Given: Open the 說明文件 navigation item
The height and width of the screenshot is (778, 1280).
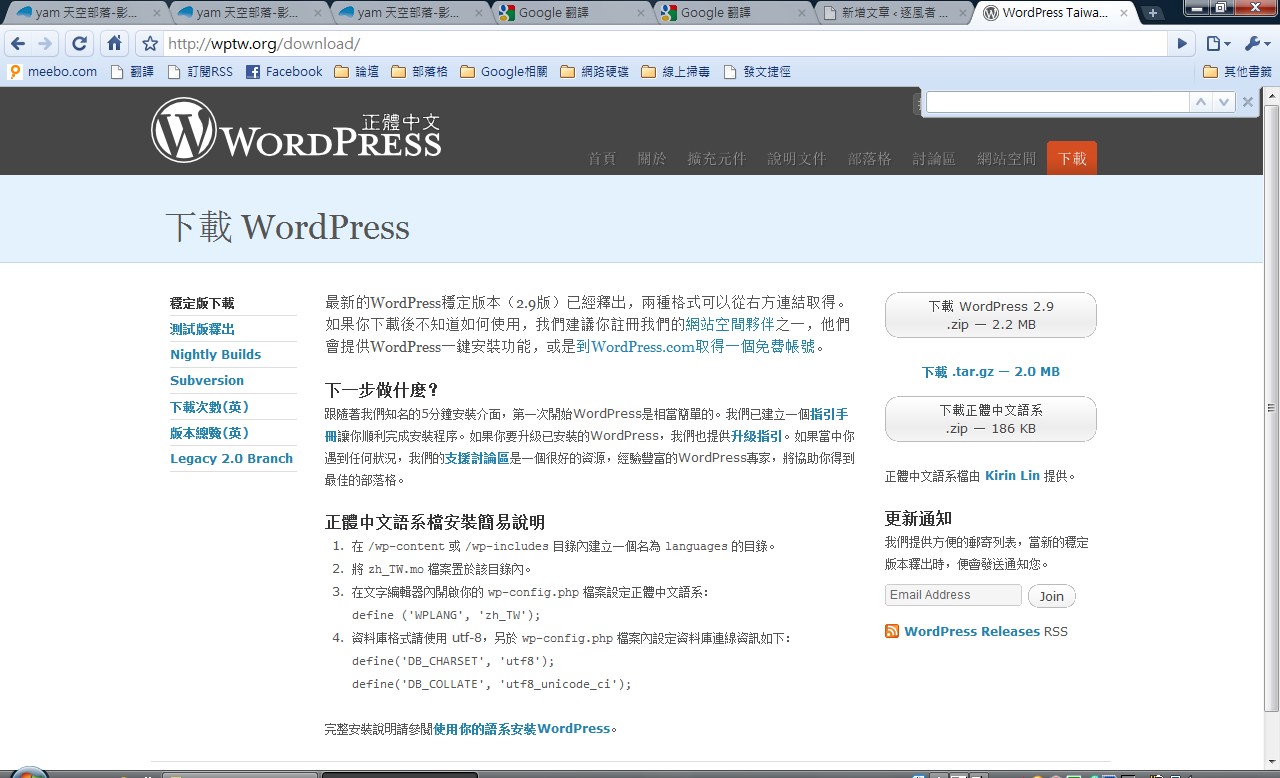Looking at the screenshot, I should click(x=797, y=159).
